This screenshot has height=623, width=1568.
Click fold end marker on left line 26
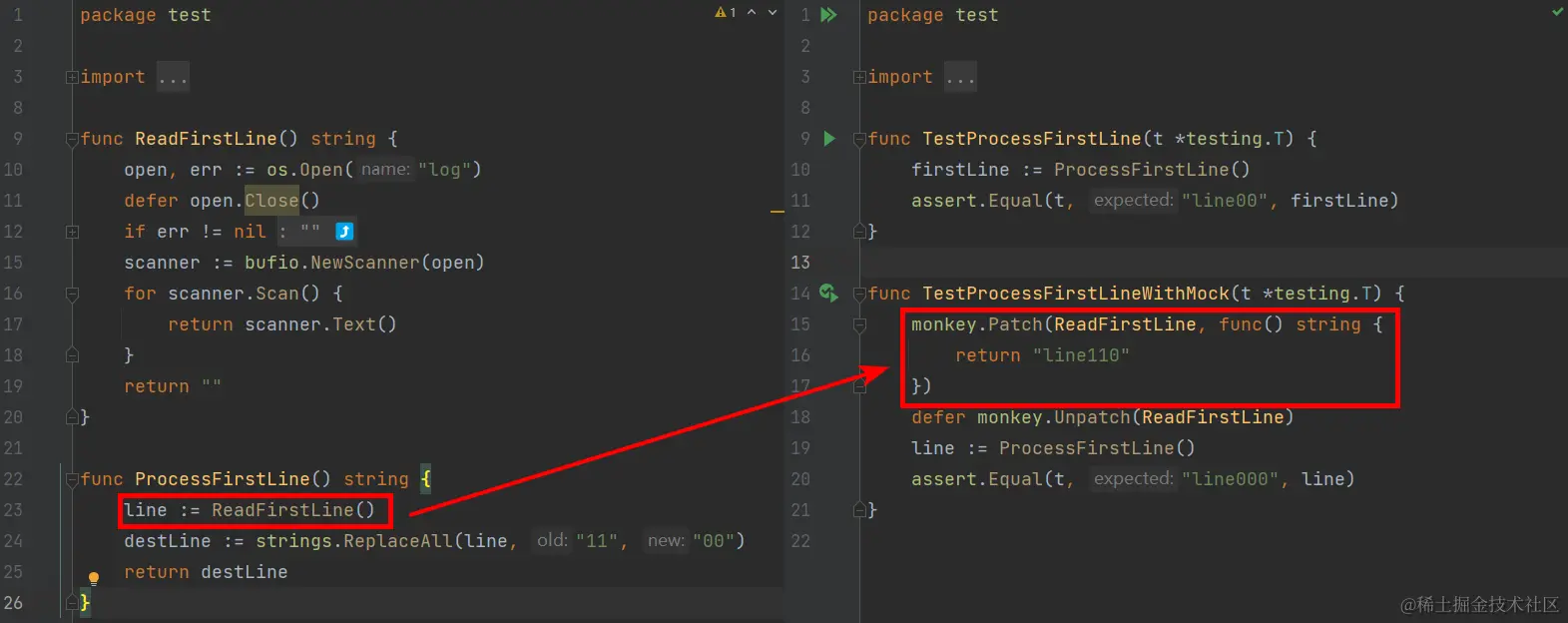(72, 602)
